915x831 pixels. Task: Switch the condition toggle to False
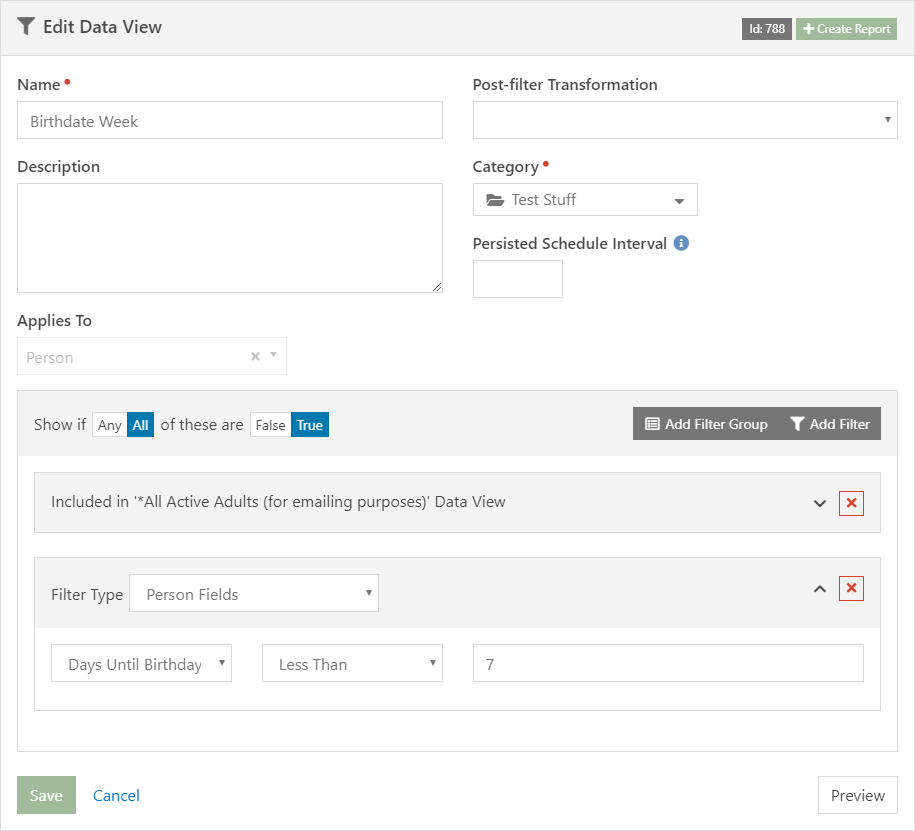[x=270, y=425]
